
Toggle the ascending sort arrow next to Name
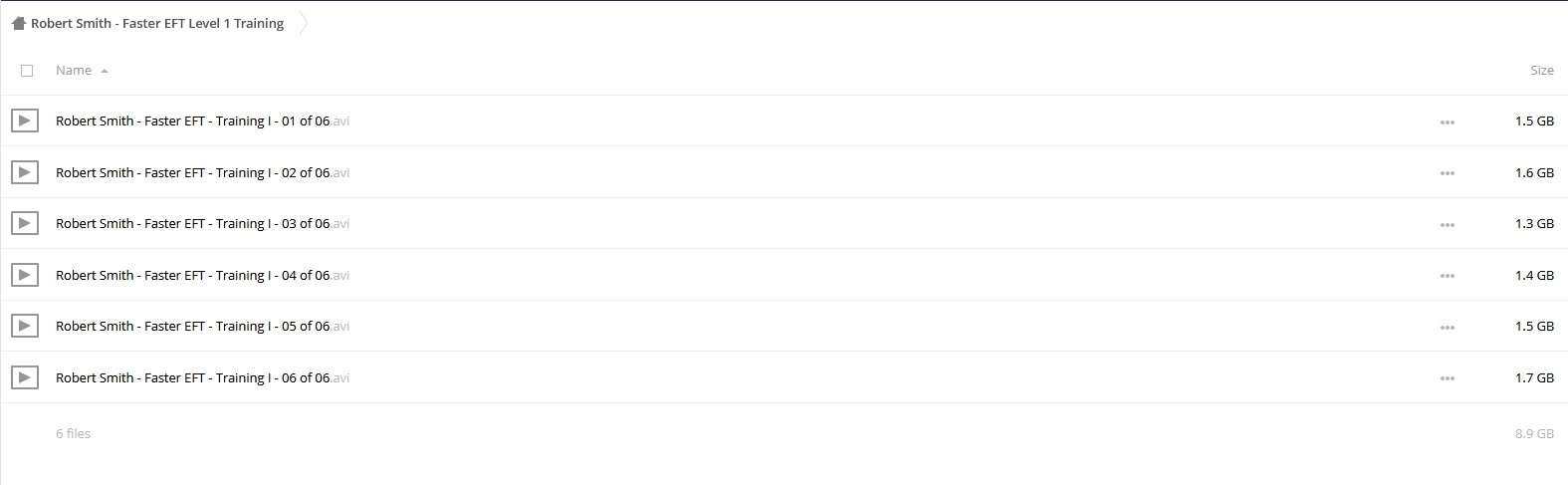pos(105,71)
